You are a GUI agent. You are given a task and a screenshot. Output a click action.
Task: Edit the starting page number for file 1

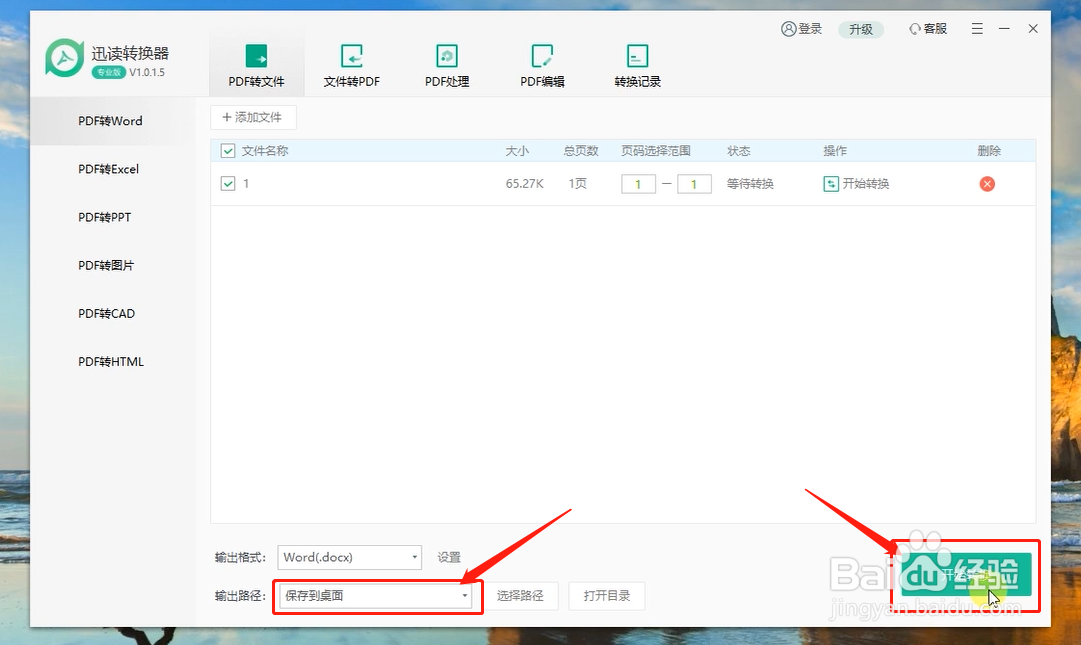coord(638,184)
